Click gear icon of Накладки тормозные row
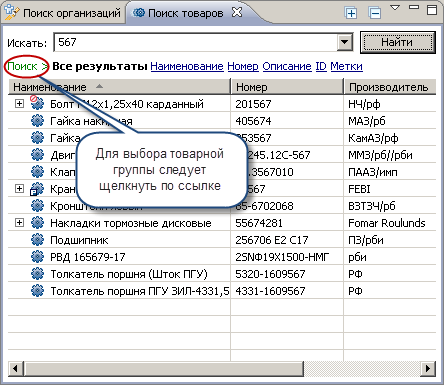The height and width of the screenshot is (385, 444). pyautogui.click(x=37, y=223)
